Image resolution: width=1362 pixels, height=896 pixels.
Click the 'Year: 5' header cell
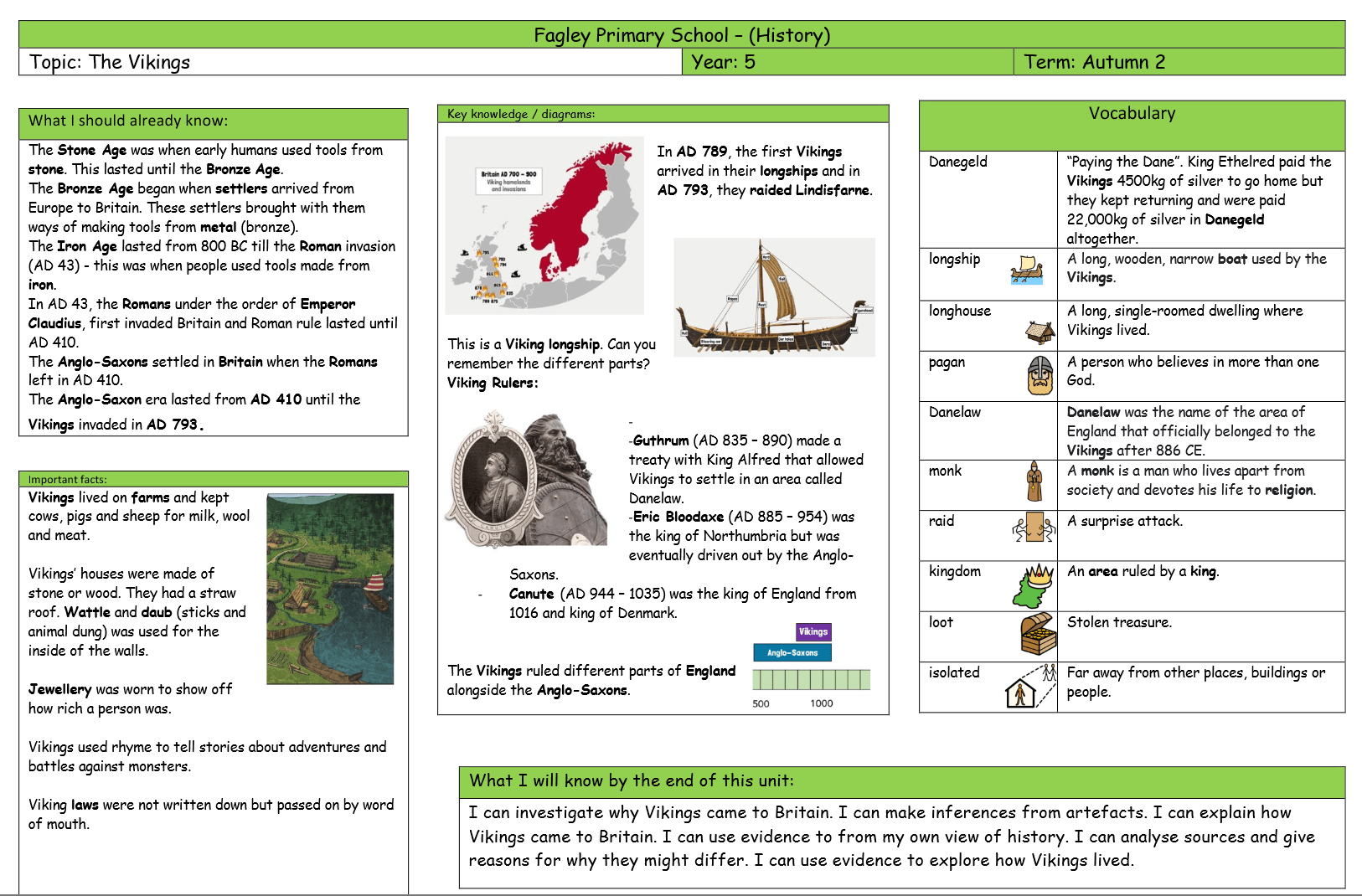848,62
